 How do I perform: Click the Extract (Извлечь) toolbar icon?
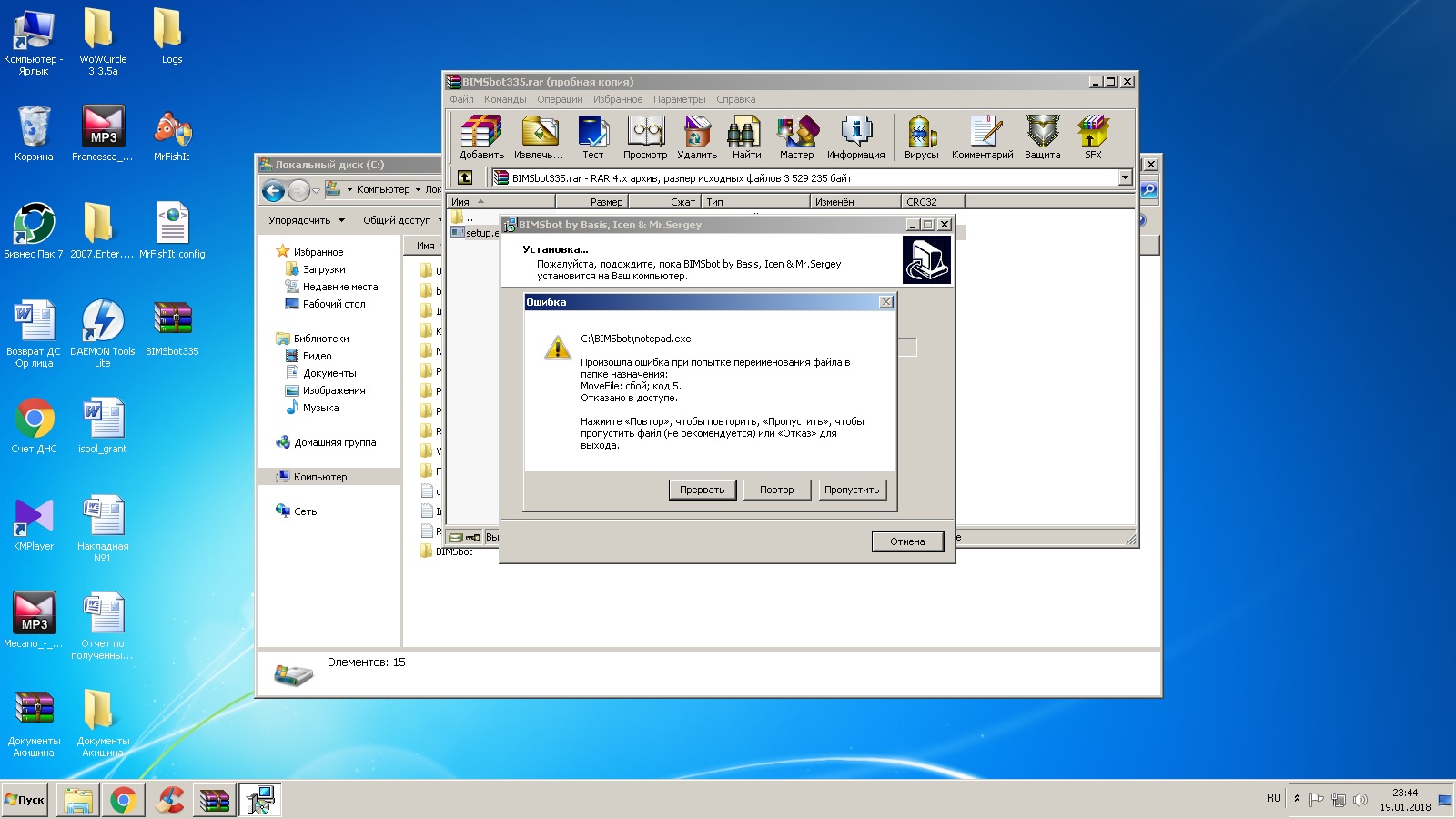(539, 137)
